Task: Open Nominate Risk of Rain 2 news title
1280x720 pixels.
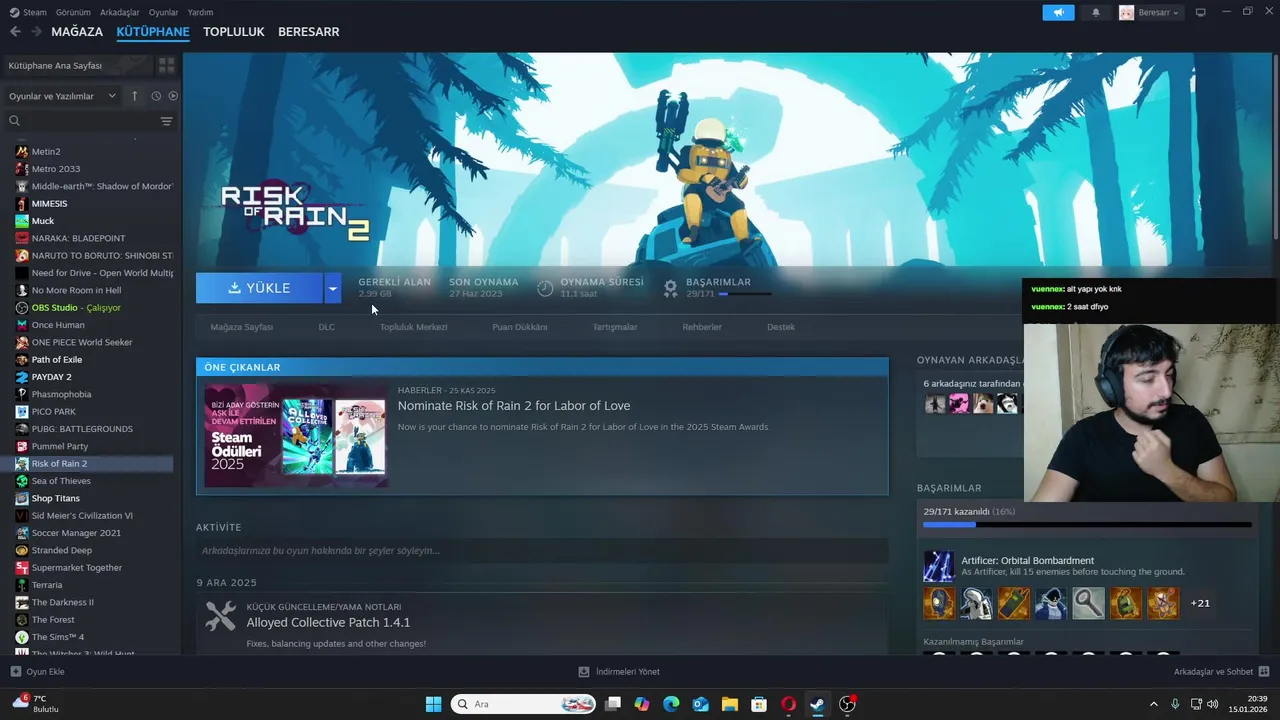Action: point(514,406)
